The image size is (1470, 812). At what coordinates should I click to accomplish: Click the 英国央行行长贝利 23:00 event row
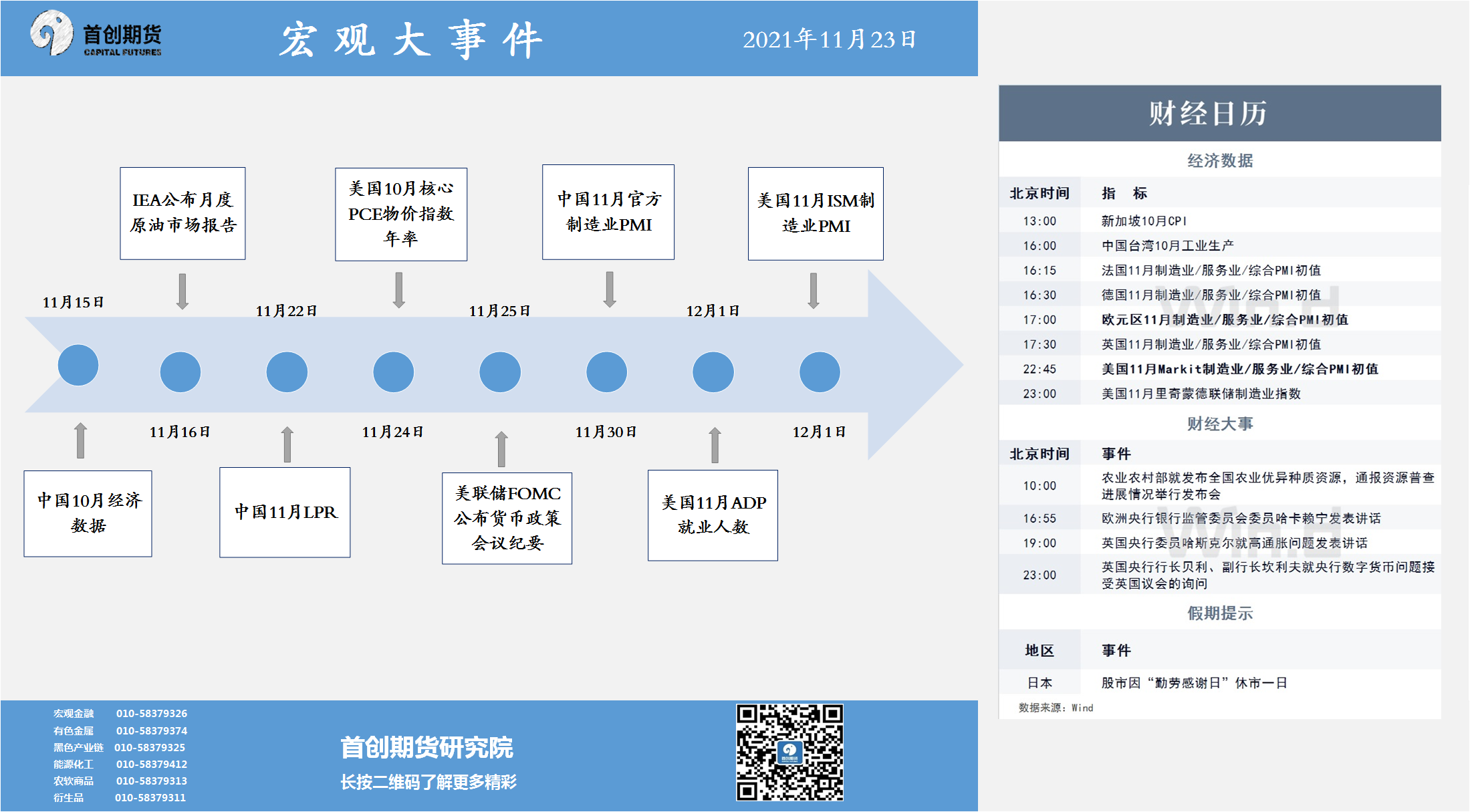(x=1220, y=575)
